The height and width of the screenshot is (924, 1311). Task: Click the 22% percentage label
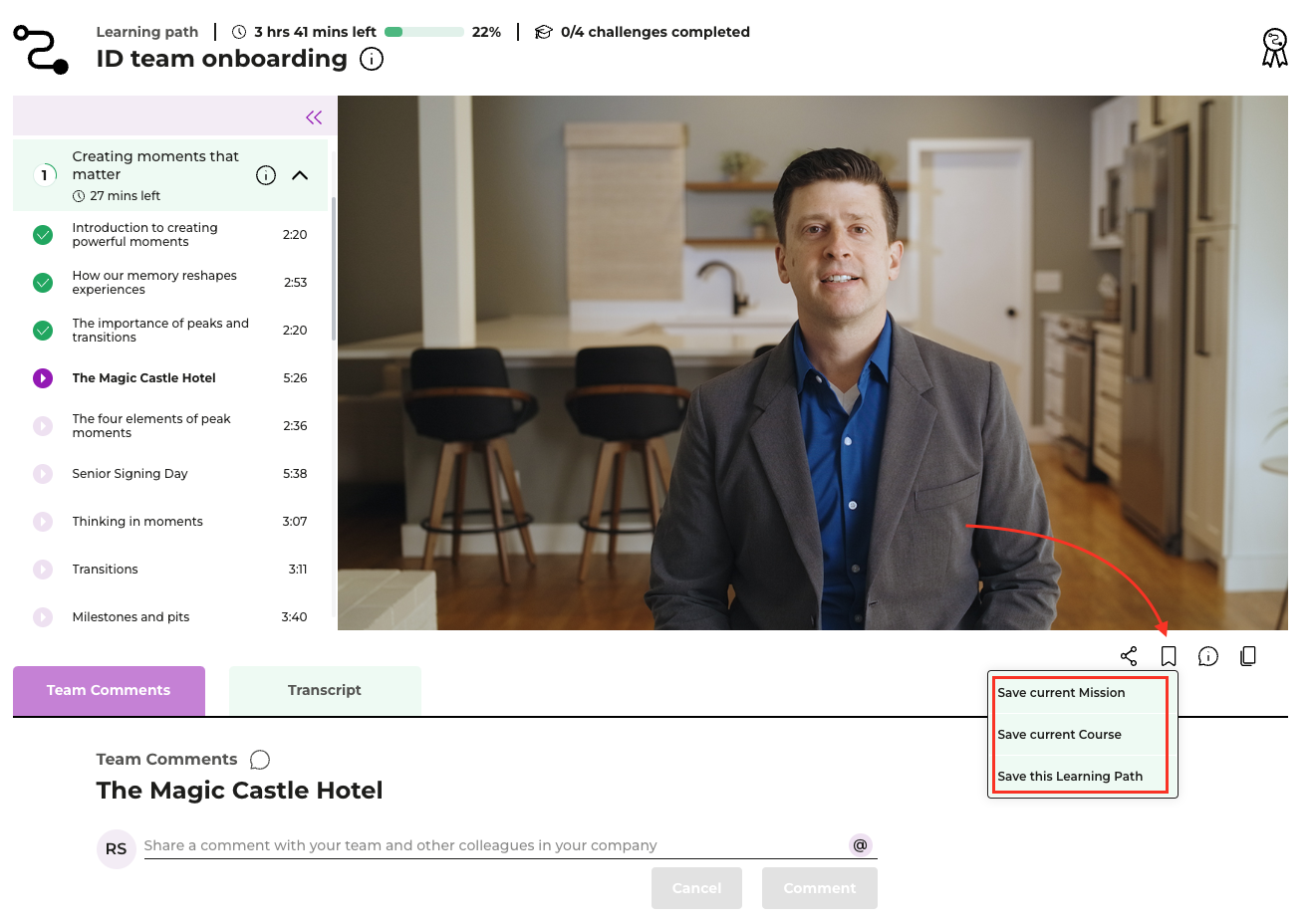click(486, 32)
